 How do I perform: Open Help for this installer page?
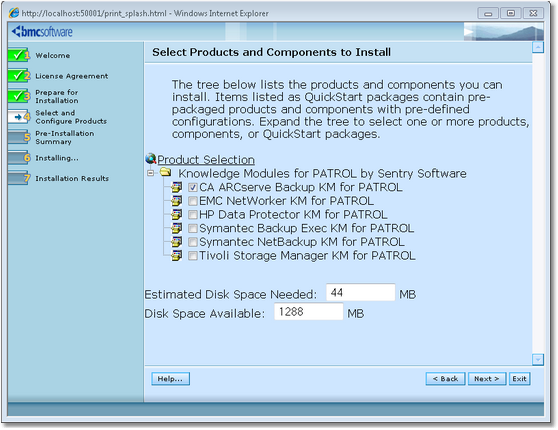pos(170,379)
